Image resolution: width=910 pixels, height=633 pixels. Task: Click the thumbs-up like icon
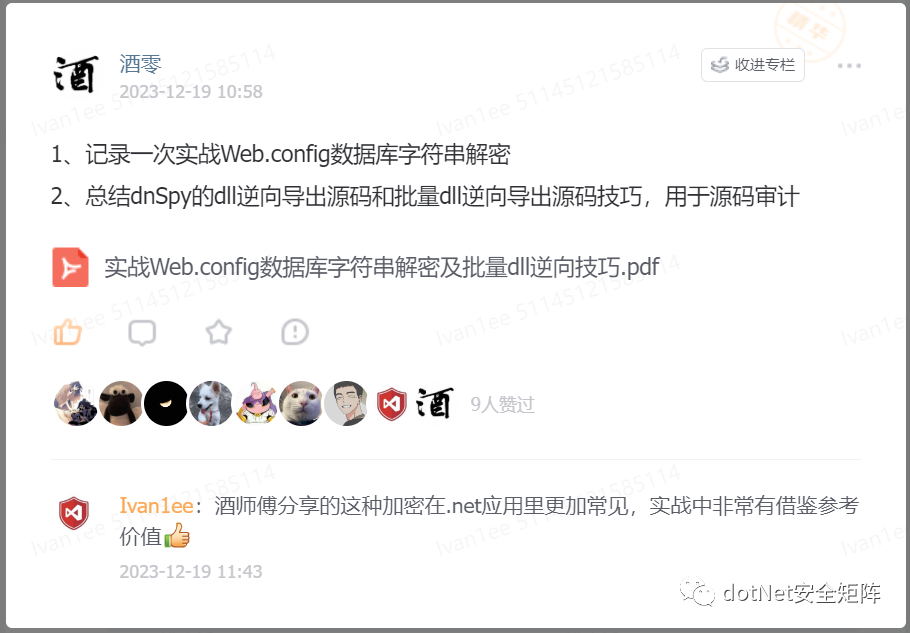(x=68, y=332)
